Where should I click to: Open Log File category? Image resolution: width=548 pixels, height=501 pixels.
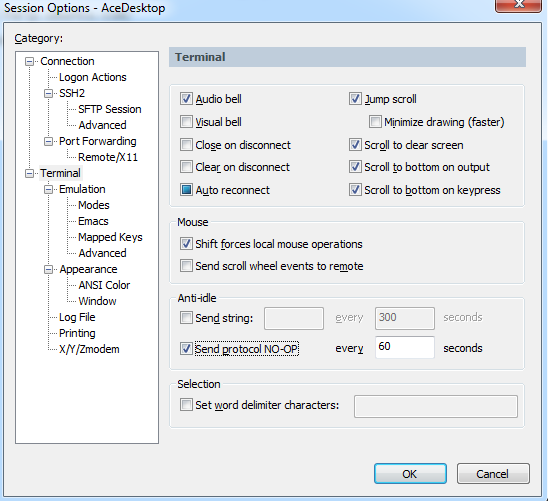coord(77,317)
